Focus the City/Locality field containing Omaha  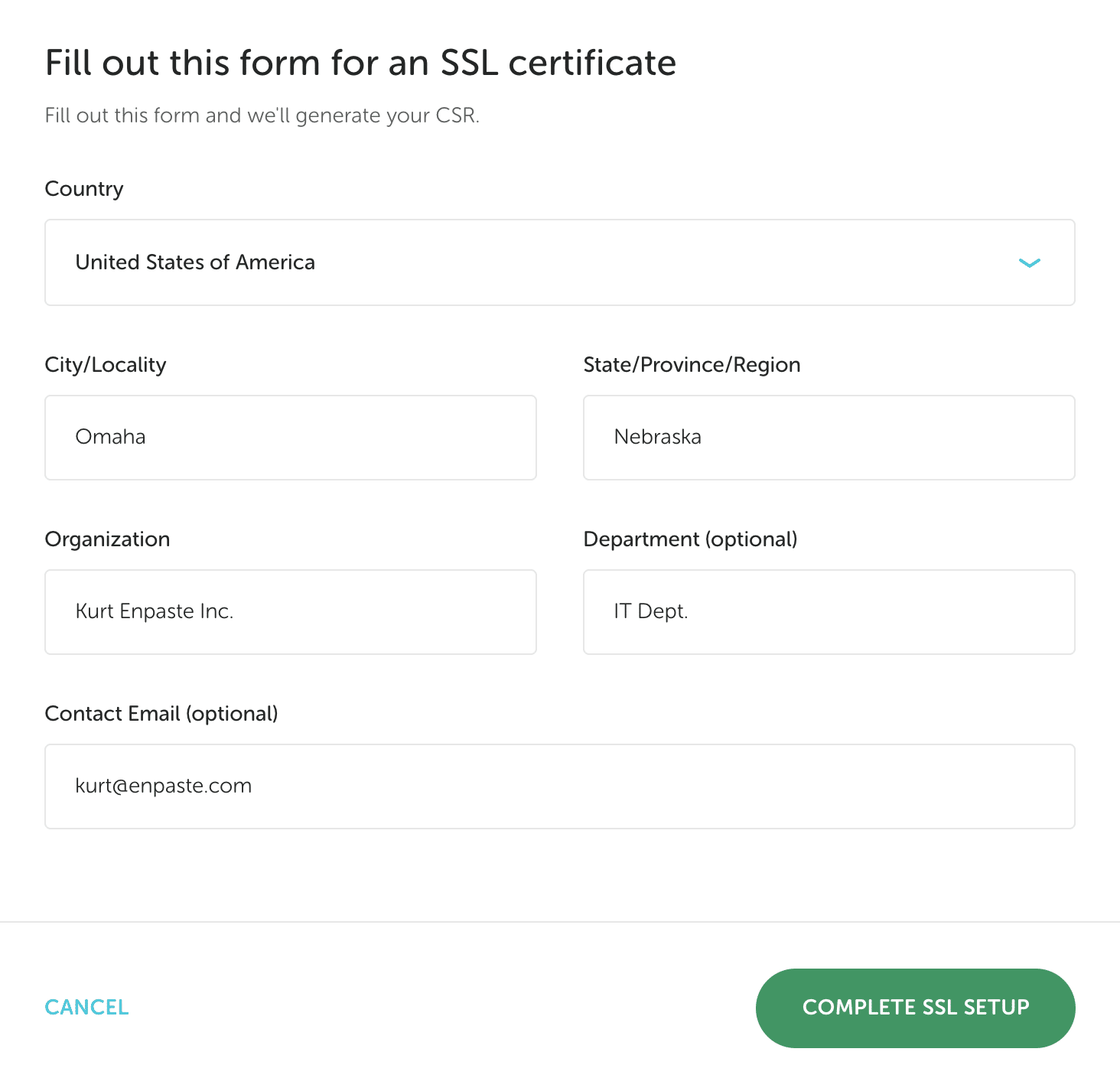tap(291, 438)
